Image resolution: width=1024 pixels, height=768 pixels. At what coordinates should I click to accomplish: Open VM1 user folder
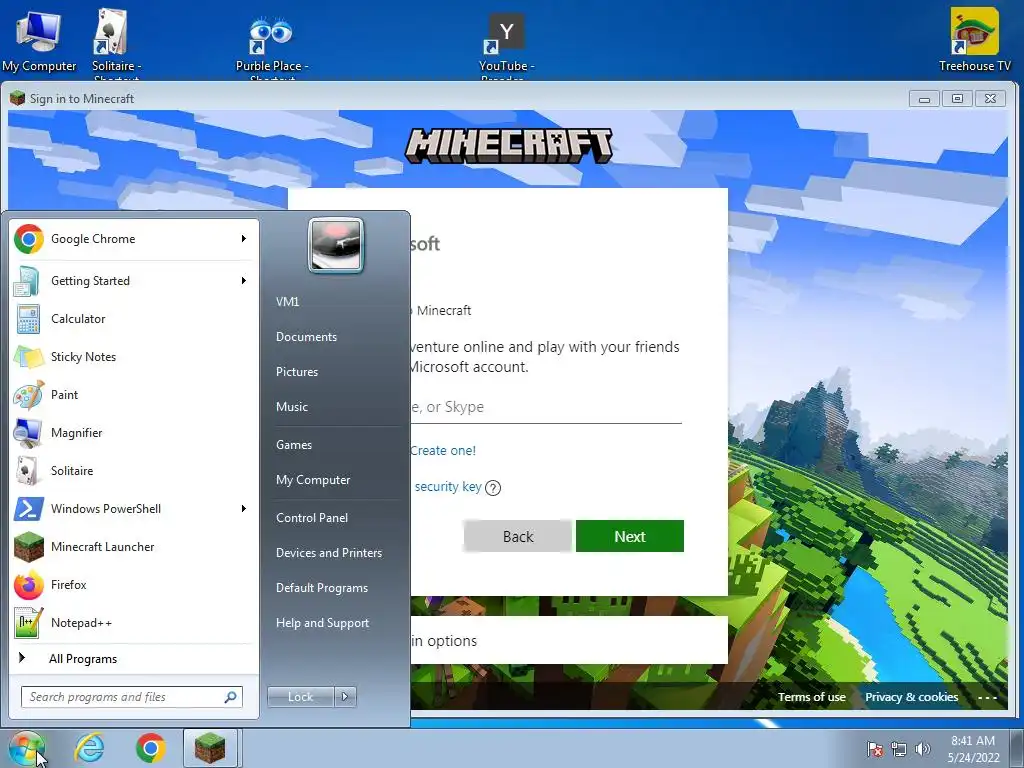coord(287,302)
